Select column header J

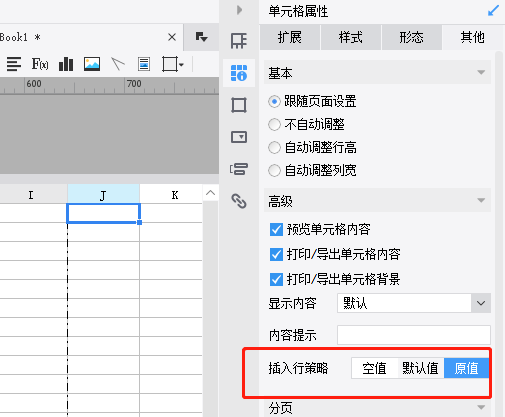[x=103, y=195]
